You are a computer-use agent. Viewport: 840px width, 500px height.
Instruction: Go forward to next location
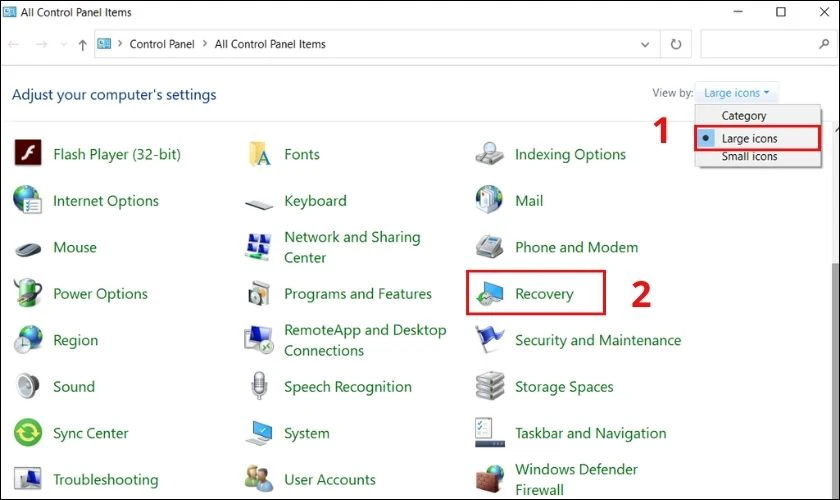click(41, 44)
